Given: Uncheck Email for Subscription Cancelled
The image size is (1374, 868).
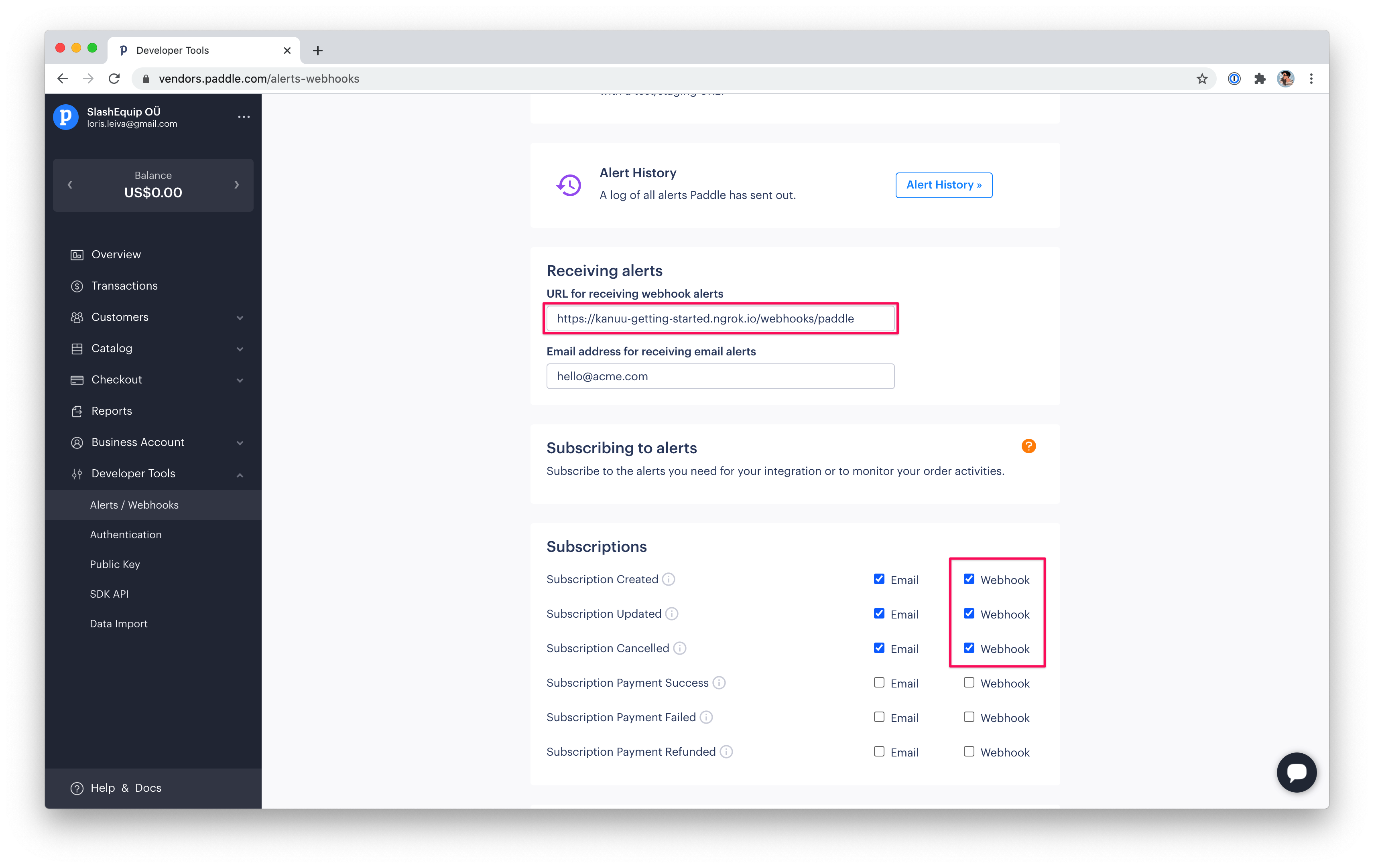Looking at the screenshot, I should point(879,648).
